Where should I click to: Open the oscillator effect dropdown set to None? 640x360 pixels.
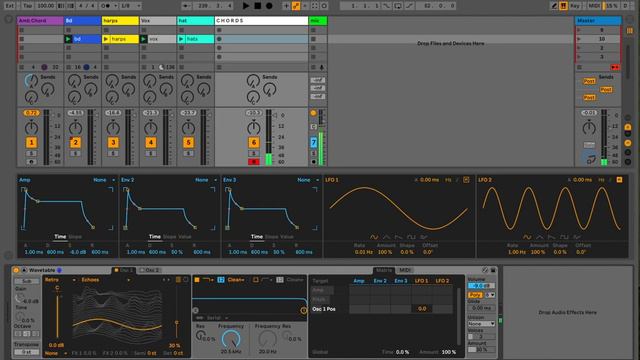coord(56,353)
